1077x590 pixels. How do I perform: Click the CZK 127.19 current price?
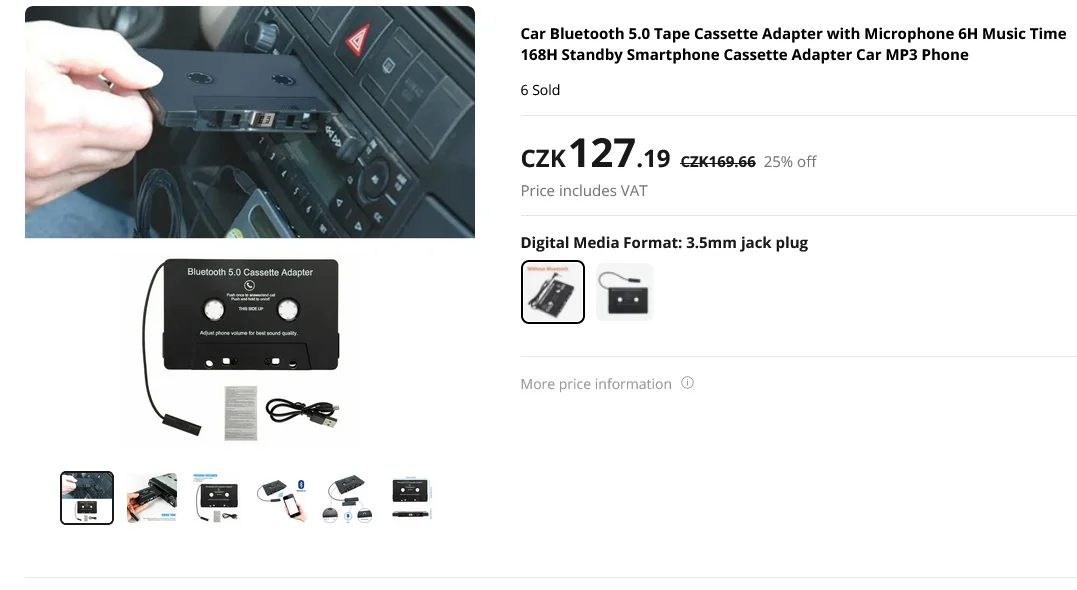point(596,154)
